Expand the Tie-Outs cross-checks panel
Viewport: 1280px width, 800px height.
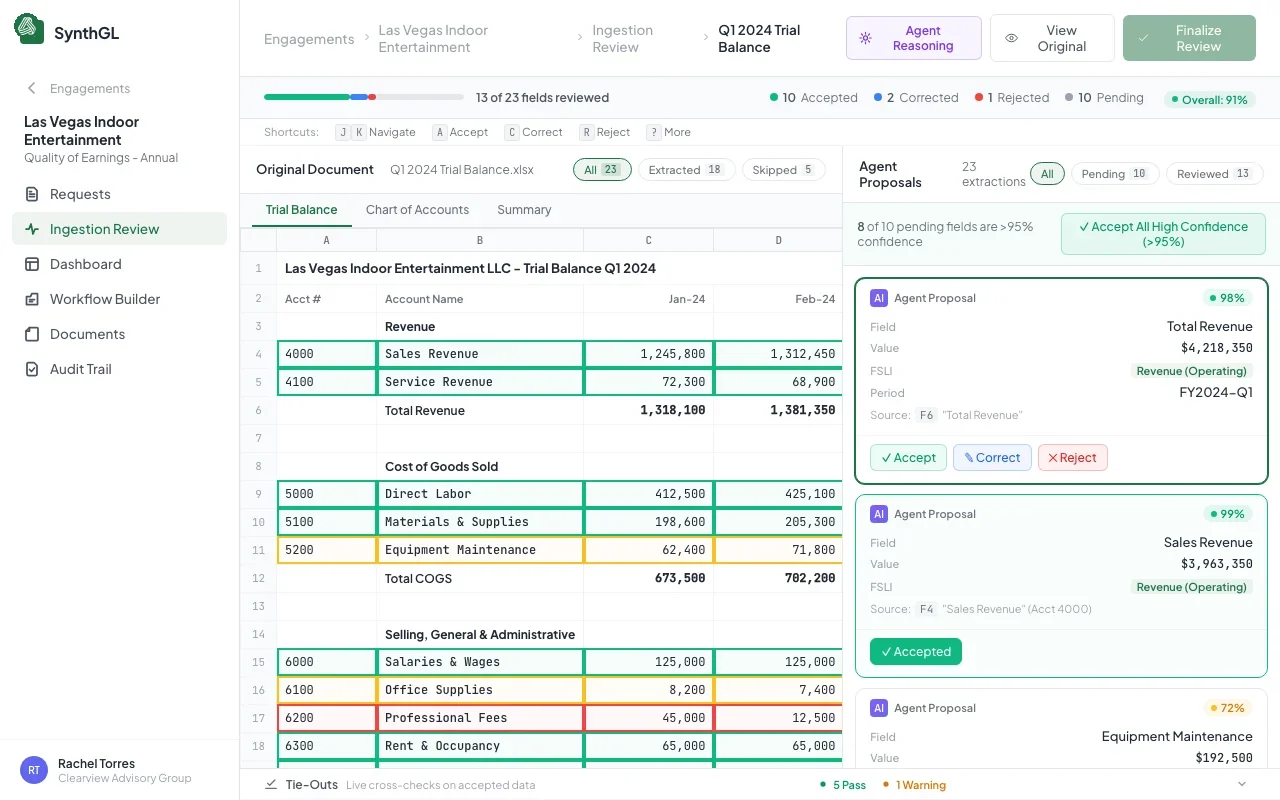point(1241,785)
